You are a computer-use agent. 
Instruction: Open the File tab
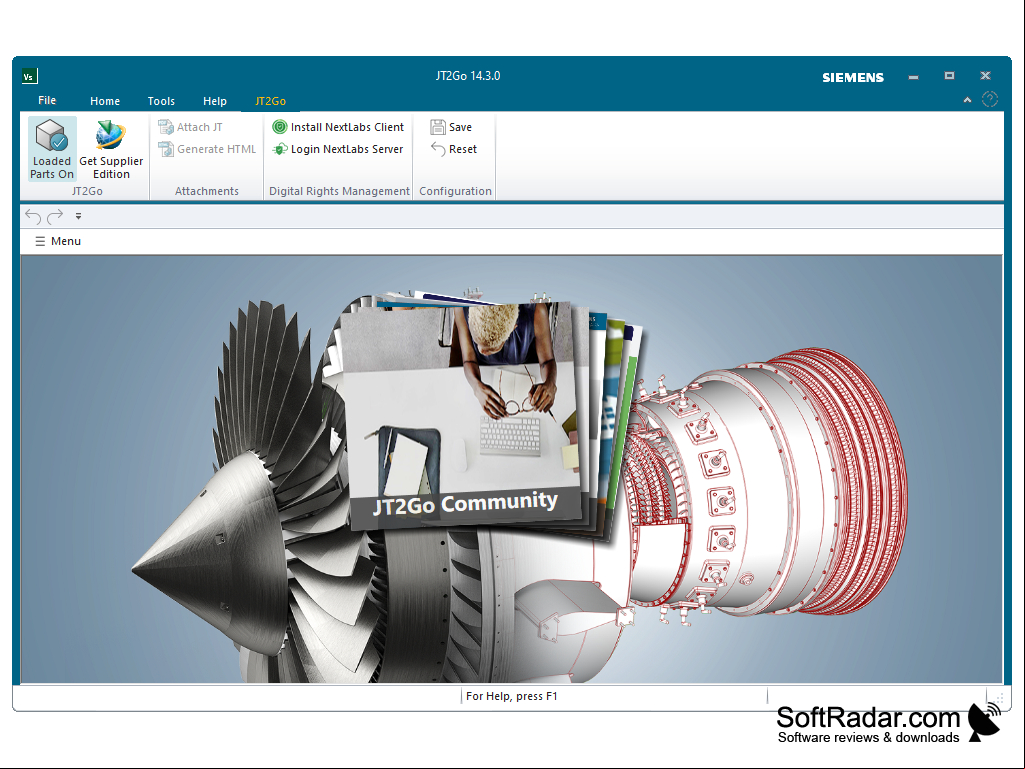tap(47, 101)
